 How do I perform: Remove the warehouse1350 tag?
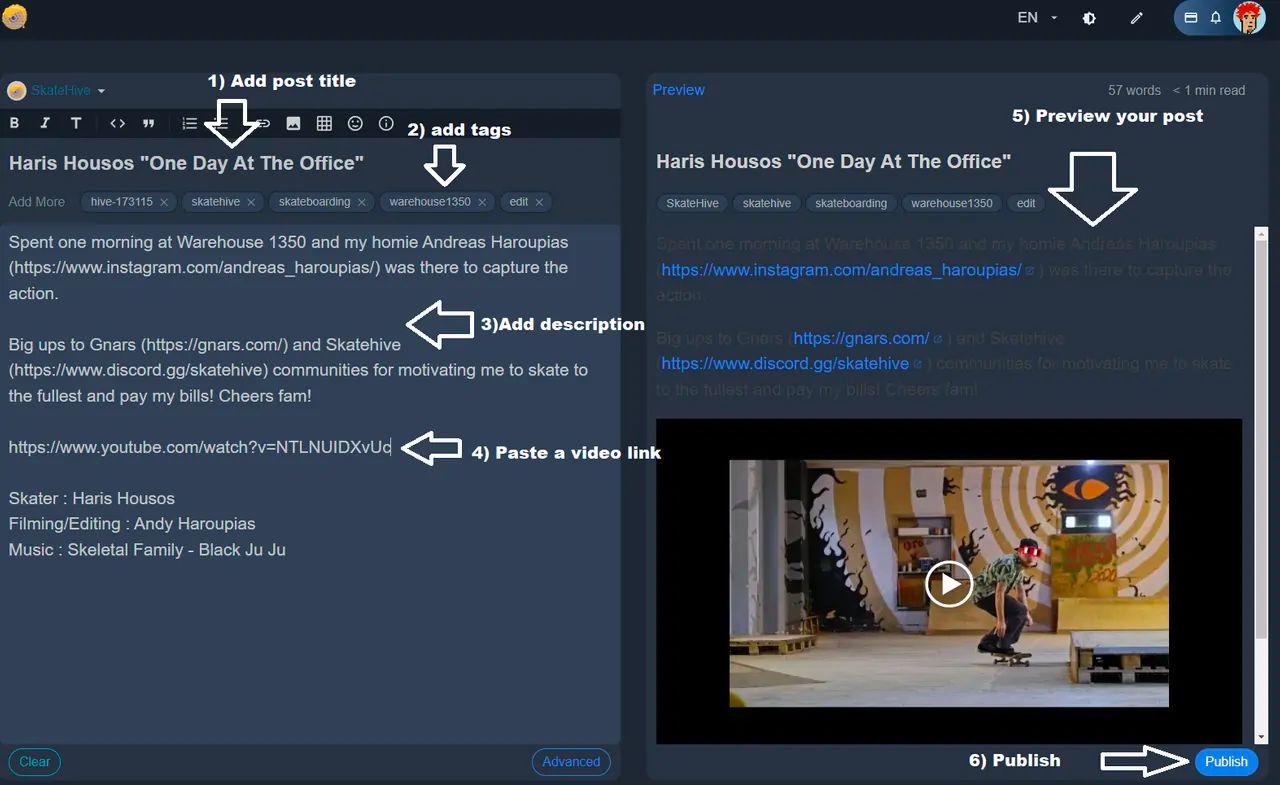482,202
